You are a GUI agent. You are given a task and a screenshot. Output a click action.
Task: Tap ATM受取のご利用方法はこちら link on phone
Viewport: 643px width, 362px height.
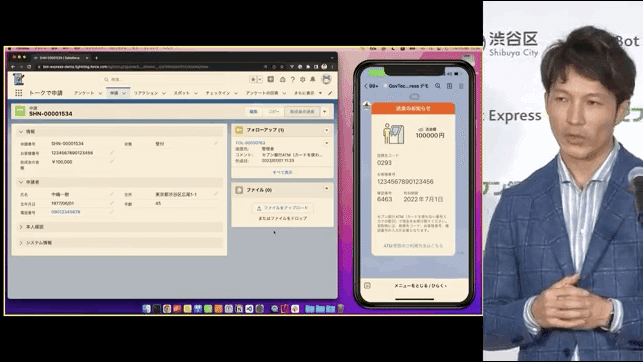[413, 246]
